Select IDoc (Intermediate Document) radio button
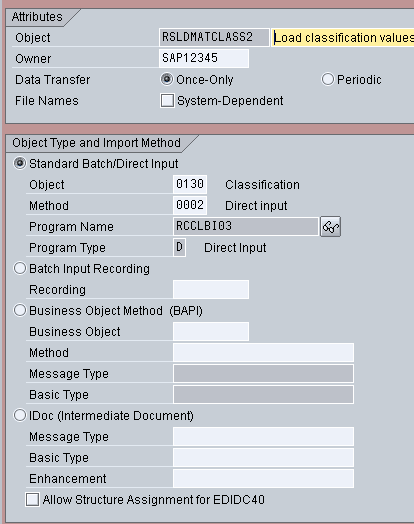The image size is (414, 524). click(x=20, y=415)
